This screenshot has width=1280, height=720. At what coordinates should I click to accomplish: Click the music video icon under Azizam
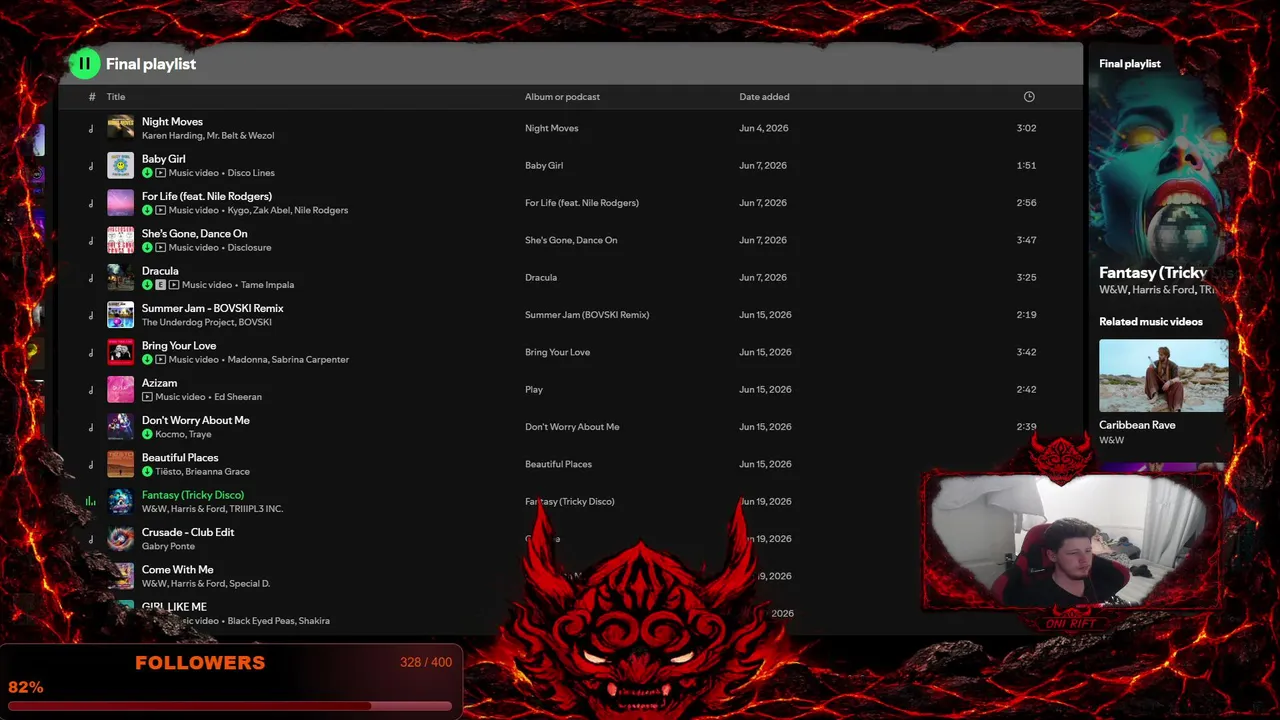[147, 397]
